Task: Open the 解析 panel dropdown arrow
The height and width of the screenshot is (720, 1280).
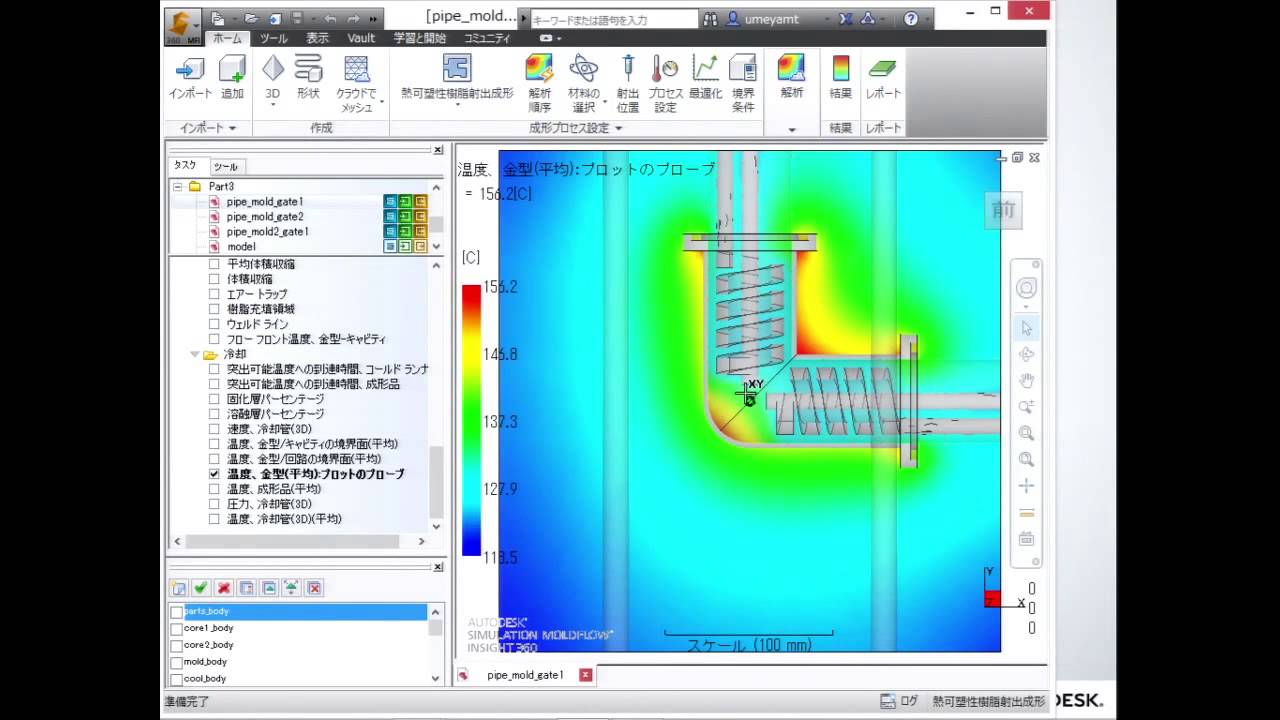Action: tap(792, 129)
